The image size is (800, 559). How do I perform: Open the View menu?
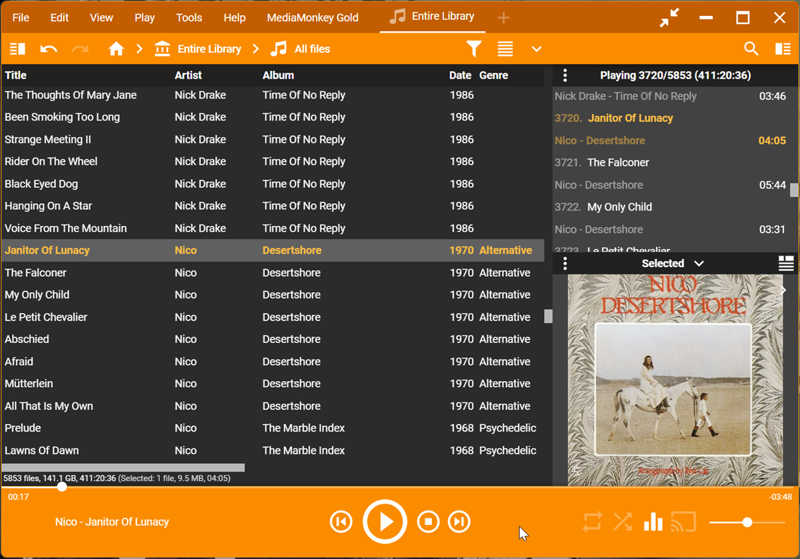click(x=101, y=18)
